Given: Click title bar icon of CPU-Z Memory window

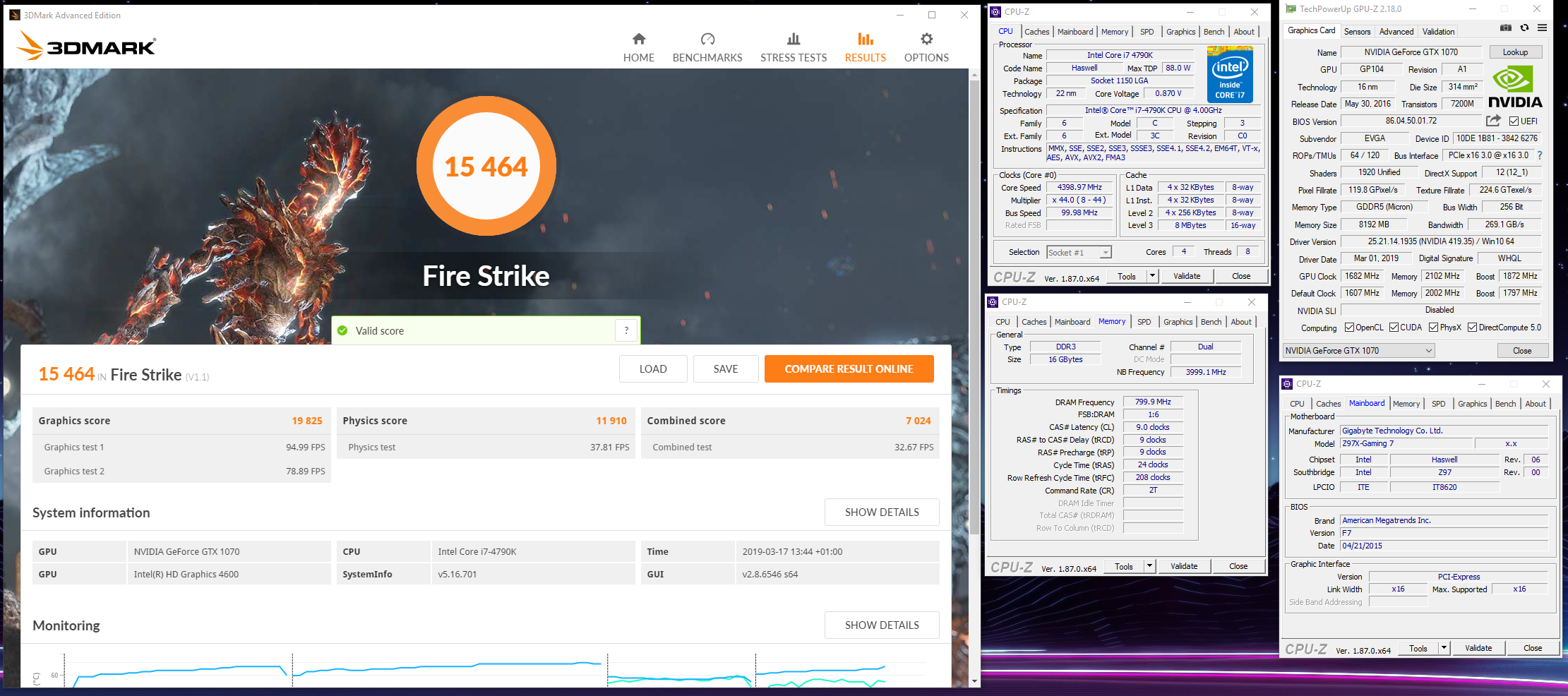Looking at the screenshot, I should 993,301.
